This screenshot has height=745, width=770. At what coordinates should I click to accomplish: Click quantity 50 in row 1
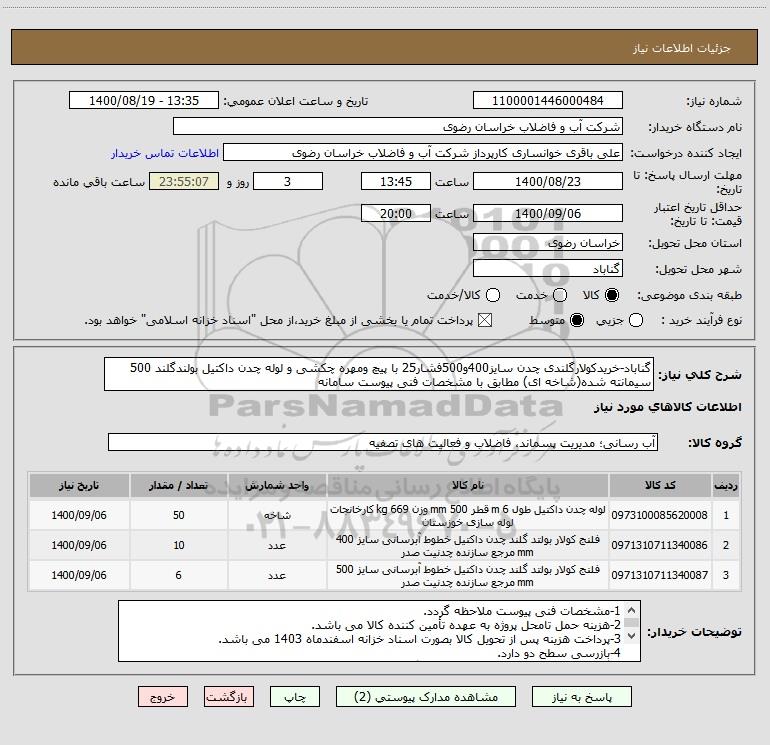coord(178,515)
